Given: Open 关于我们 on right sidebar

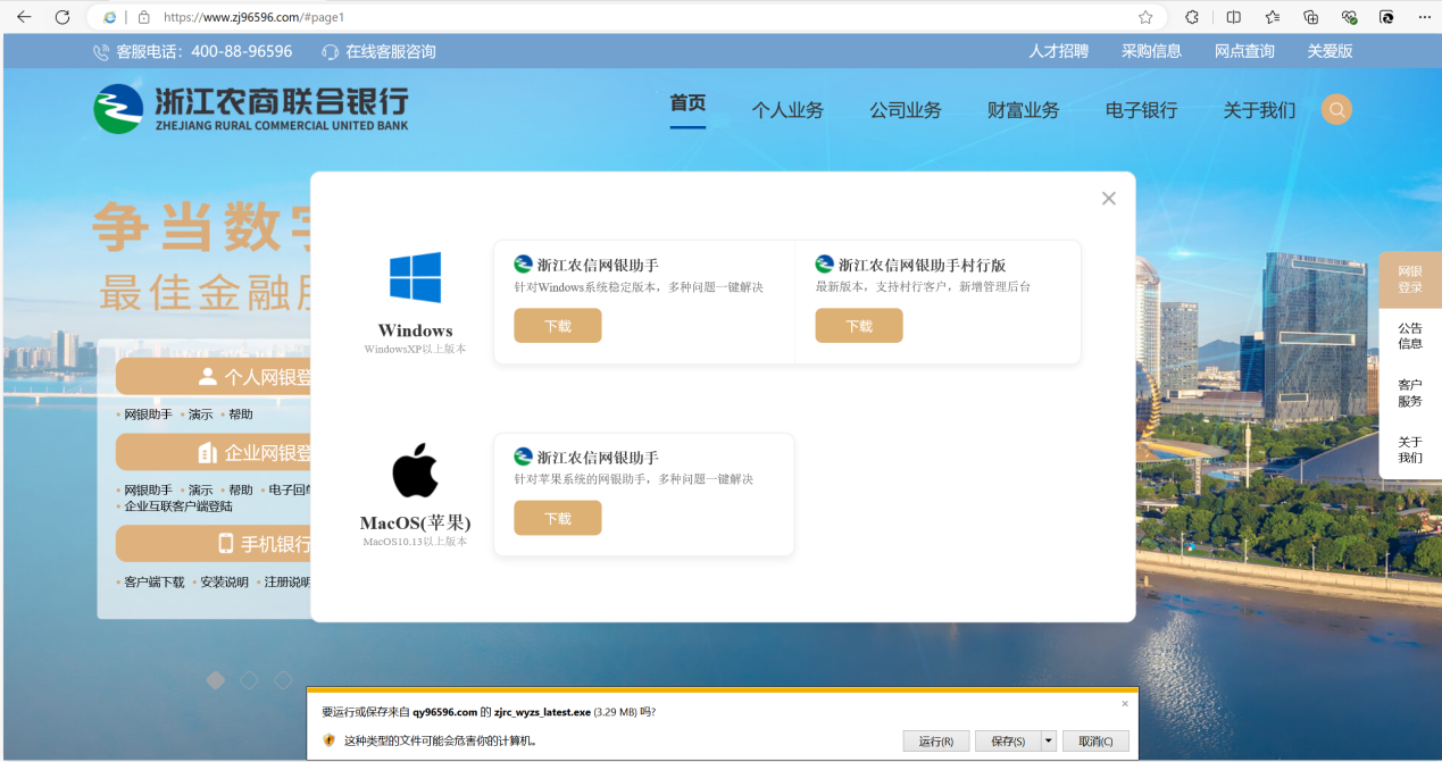Looking at the screenshot, I should point(1410,450).
